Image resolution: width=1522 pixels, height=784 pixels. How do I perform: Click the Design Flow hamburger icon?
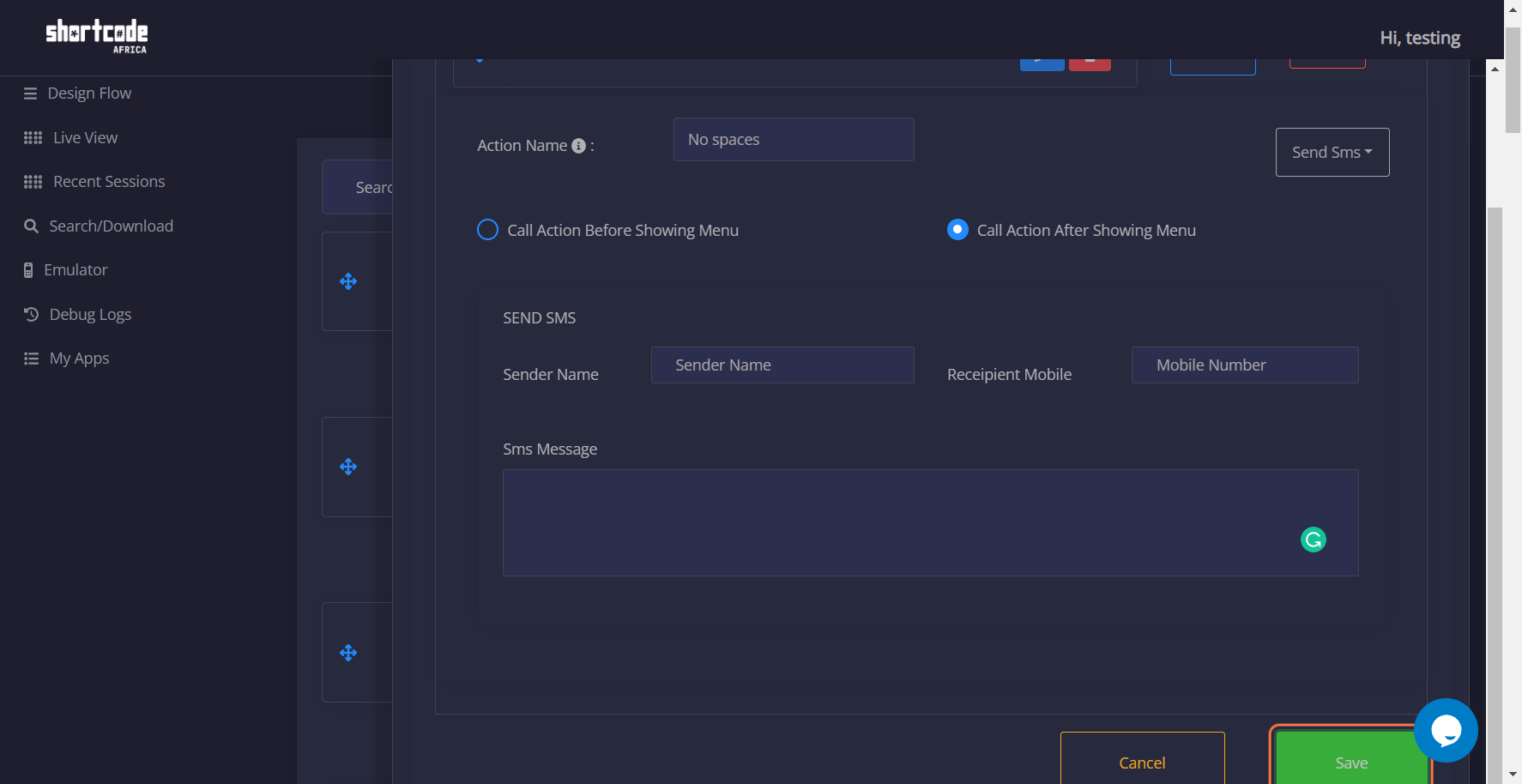(31, 93)
